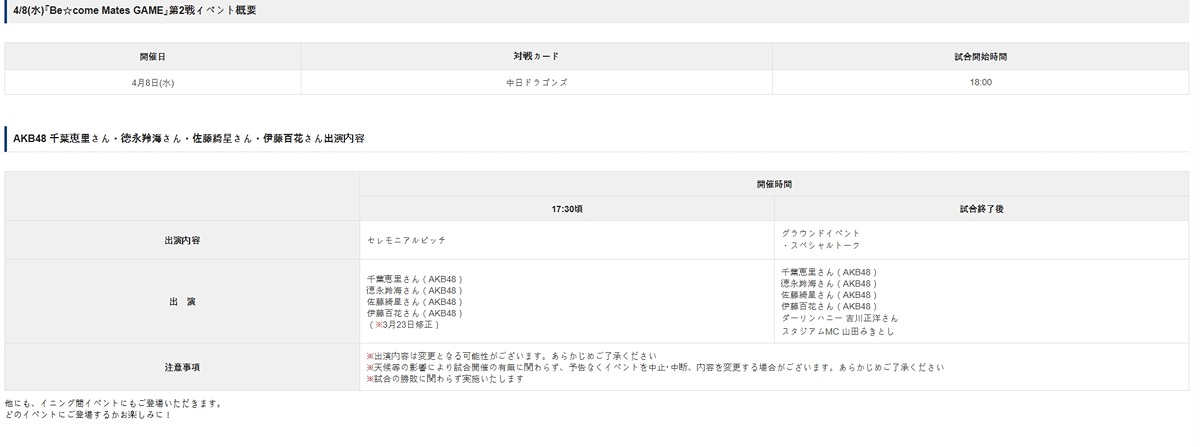The image size is (1200, 447).
Task: Click the 対戦カード column header
Action: pyautogui.click(x=536, y=56)
